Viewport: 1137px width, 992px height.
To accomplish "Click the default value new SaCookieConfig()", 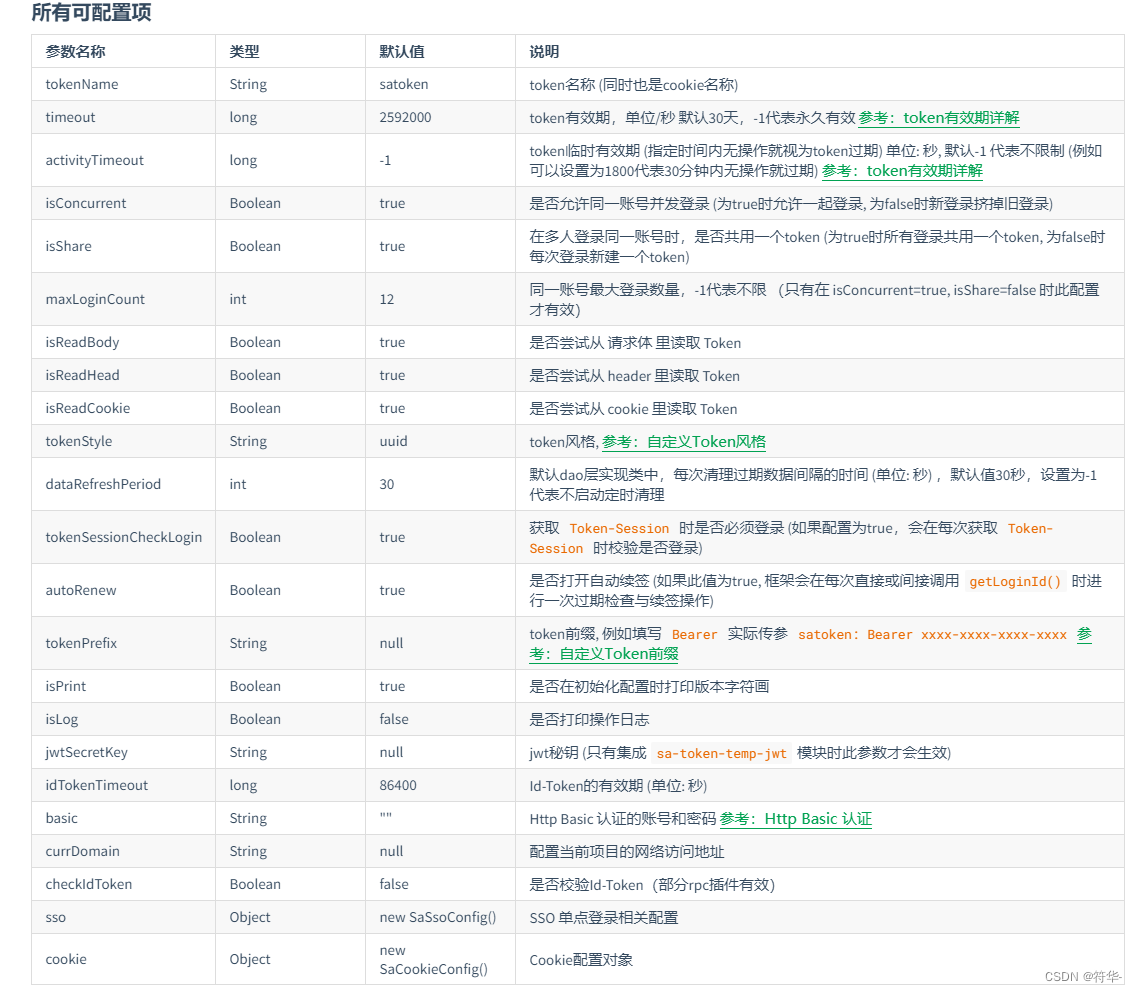I will [x=434, y=959].
